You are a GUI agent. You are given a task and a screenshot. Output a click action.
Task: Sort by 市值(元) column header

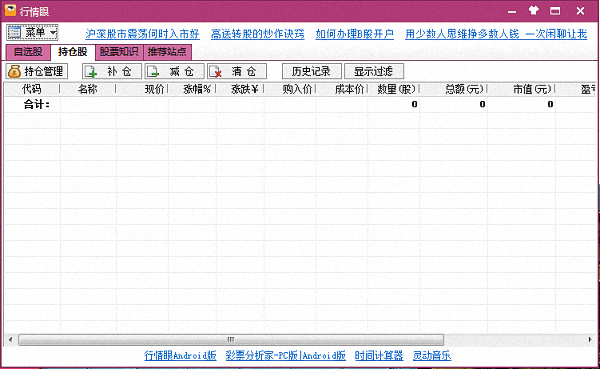click(521, 89)
